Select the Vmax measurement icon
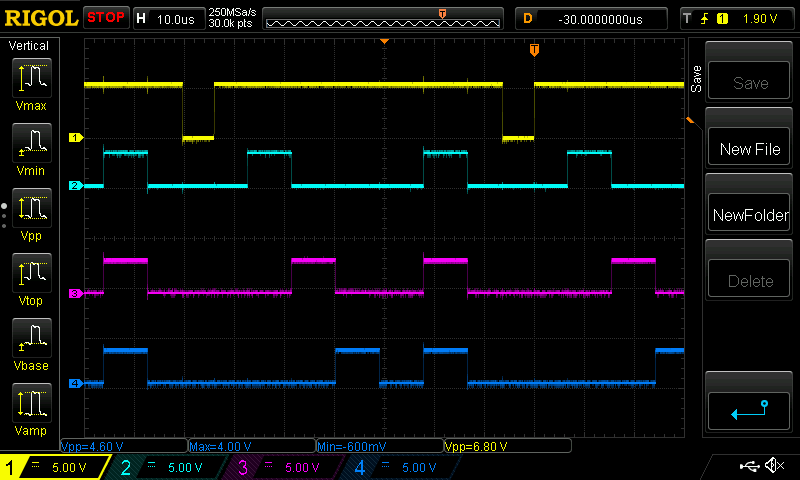 pyautogui.click(x=32, y=78)
